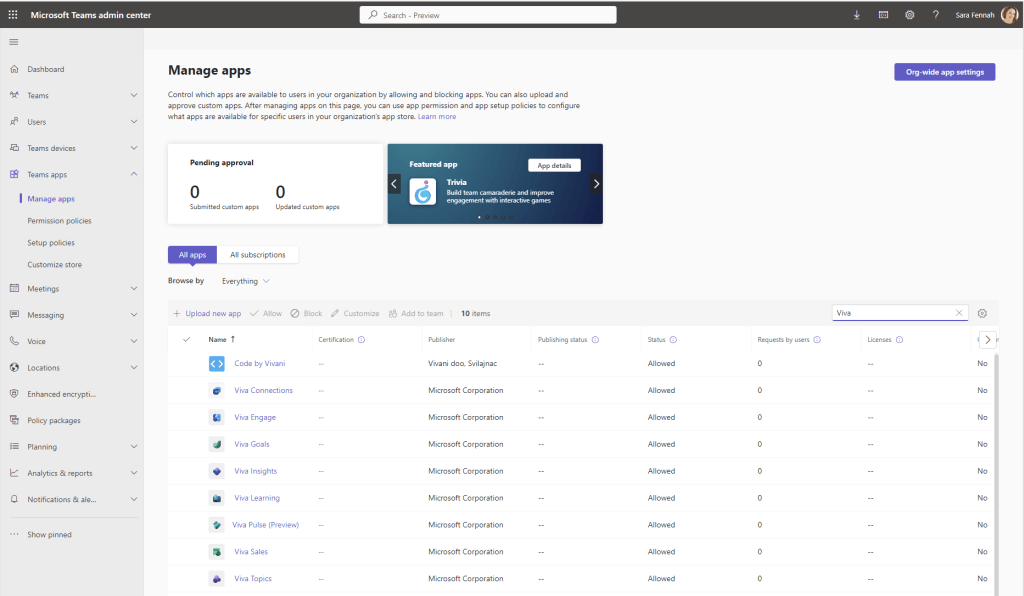The width and height of the screenshot is (1024, 596).
Task: Open the Viva Insights app link
Action: pos(255,471)
